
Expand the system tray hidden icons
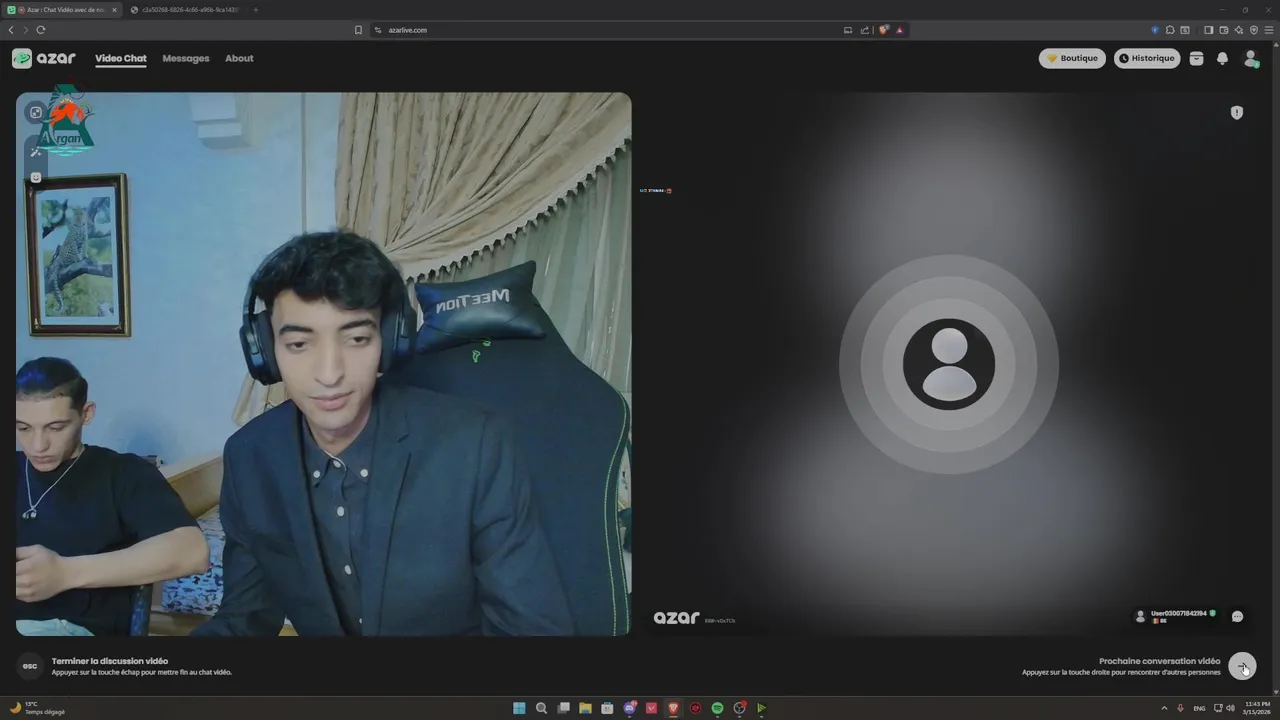click(x=1164, y=708)
